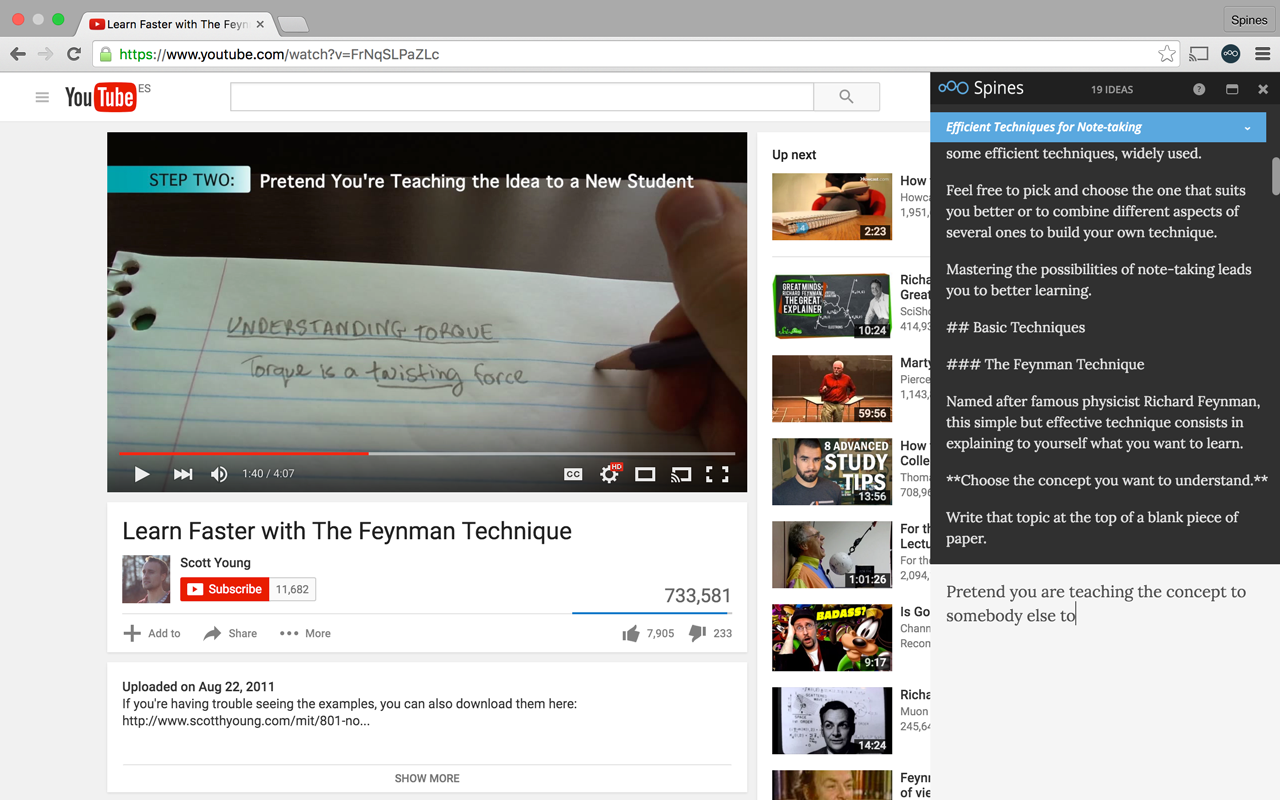Go to YouTube home via the logo
This screenshot has width=1280, height=800.
click(101, 96)
